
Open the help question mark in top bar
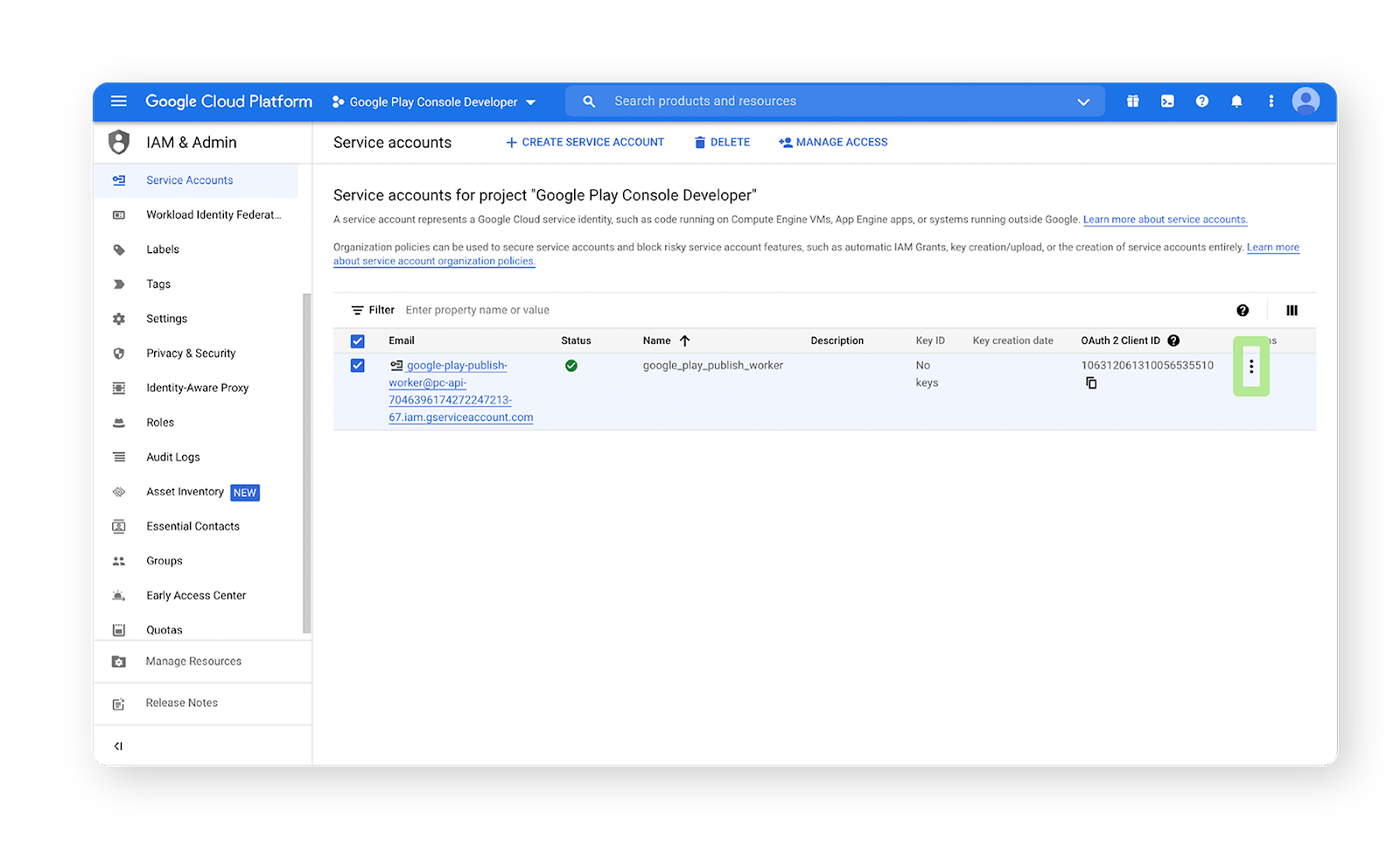(x=1202, y=101)
